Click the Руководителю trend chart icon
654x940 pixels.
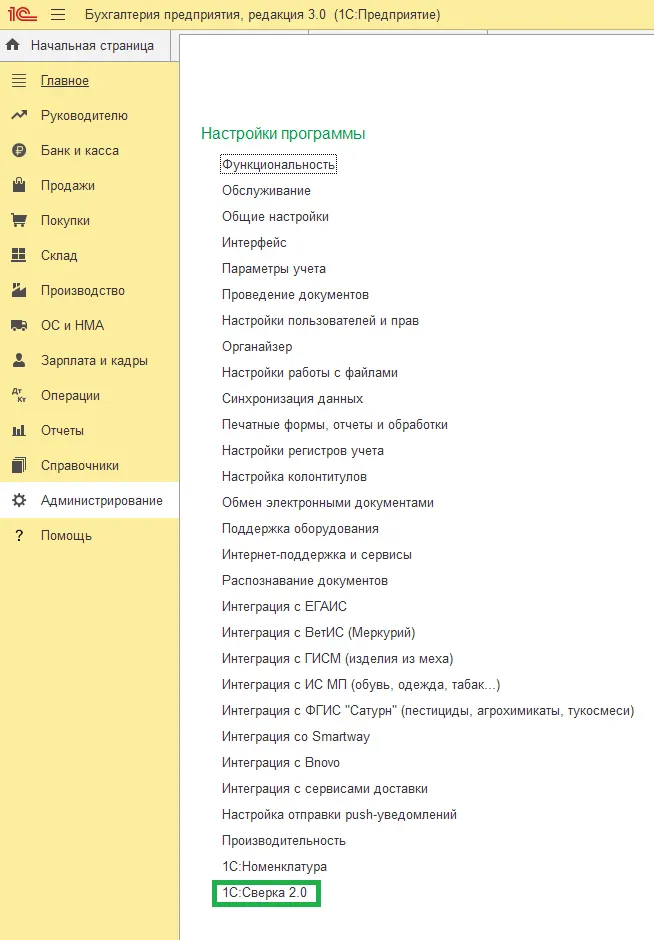pyautogui.click(x=19, y=115)
